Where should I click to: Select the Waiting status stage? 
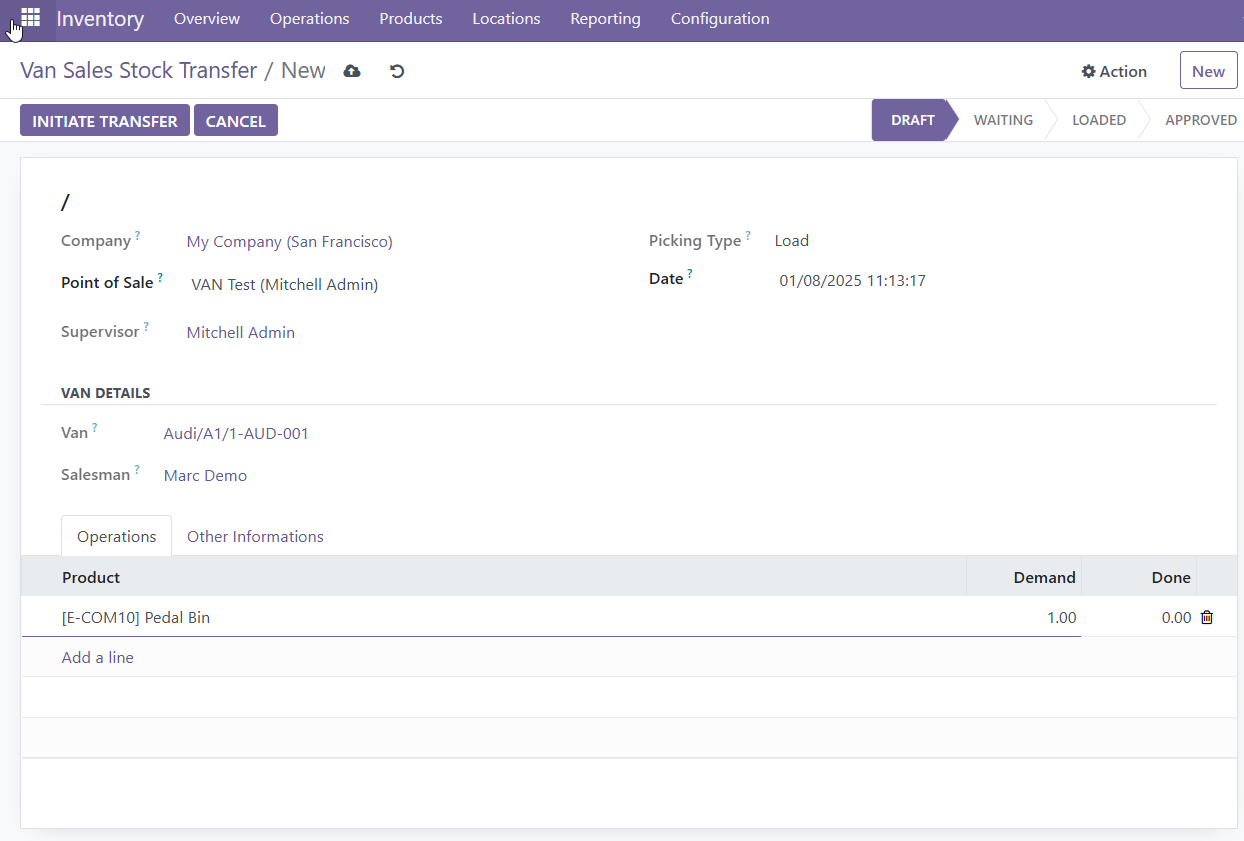click(x=1003, y=120)
